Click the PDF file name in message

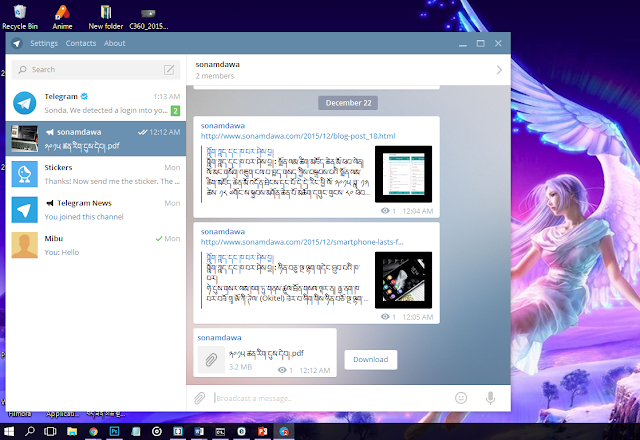pos(266,353)
